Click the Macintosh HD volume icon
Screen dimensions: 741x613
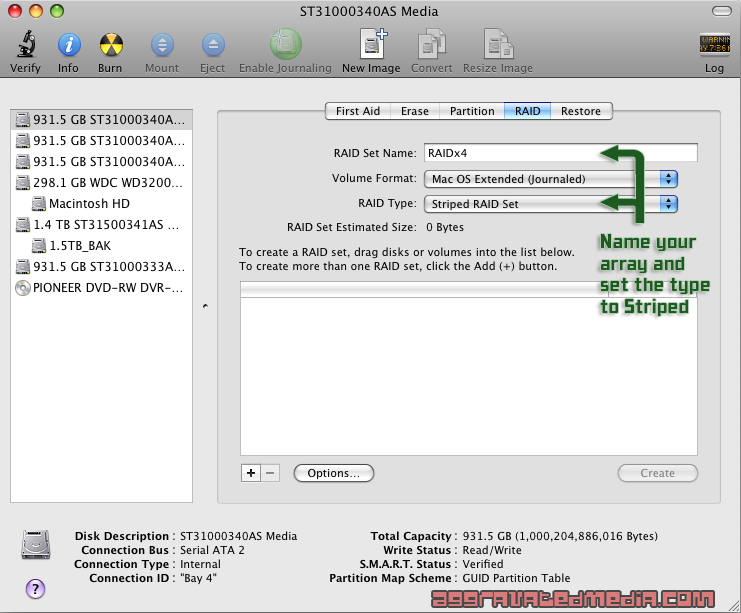(39, 204)
